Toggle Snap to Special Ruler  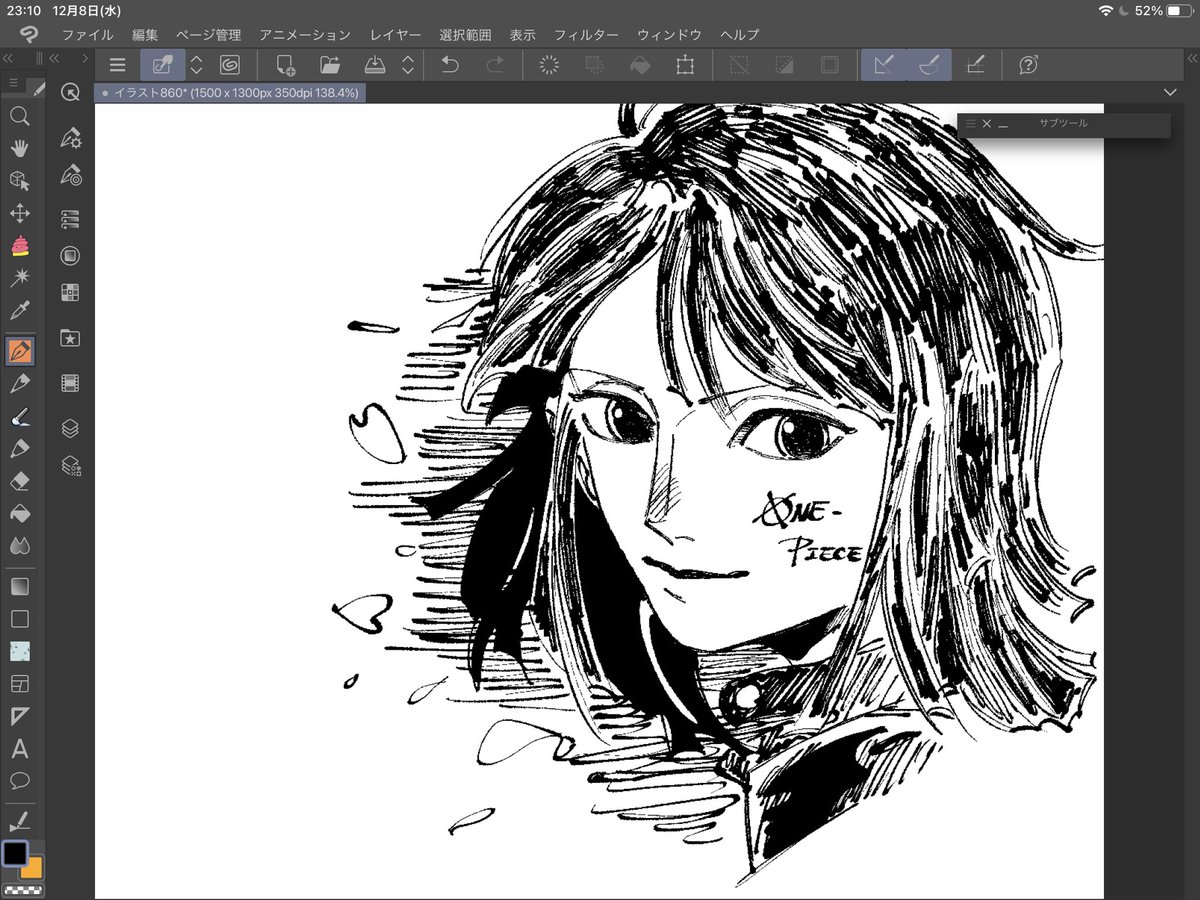[x=929, y=65]
